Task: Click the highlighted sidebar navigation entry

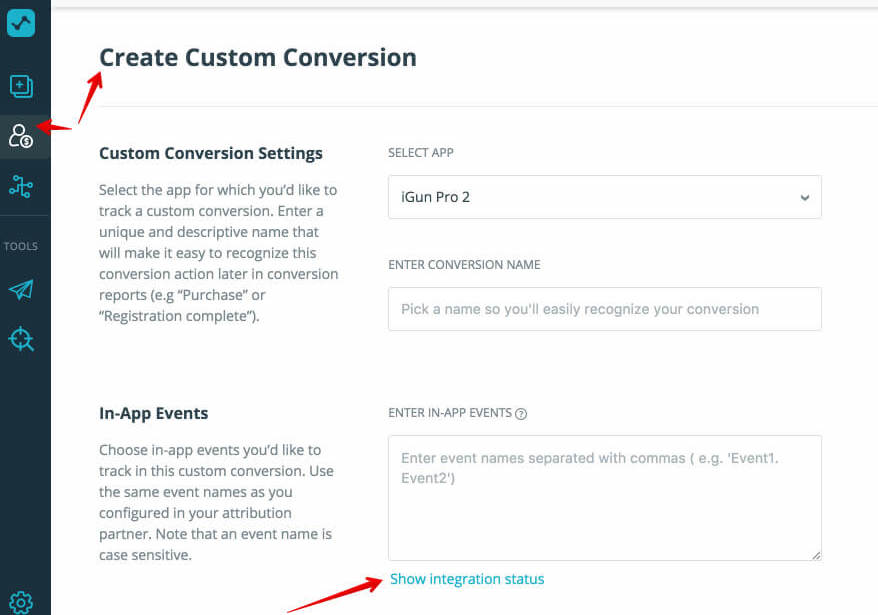Action: (x=22, y=134)
